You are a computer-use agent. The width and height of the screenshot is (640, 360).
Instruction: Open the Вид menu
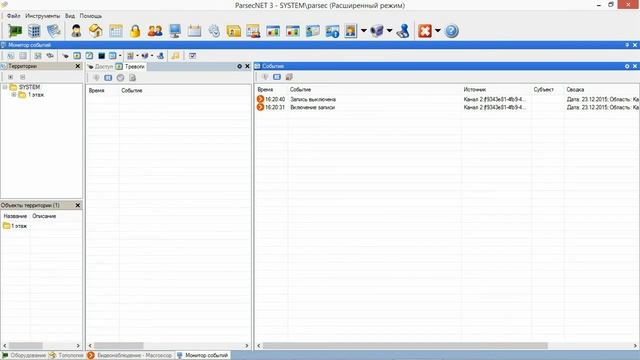pyautogui.click(x=70, y=16)
